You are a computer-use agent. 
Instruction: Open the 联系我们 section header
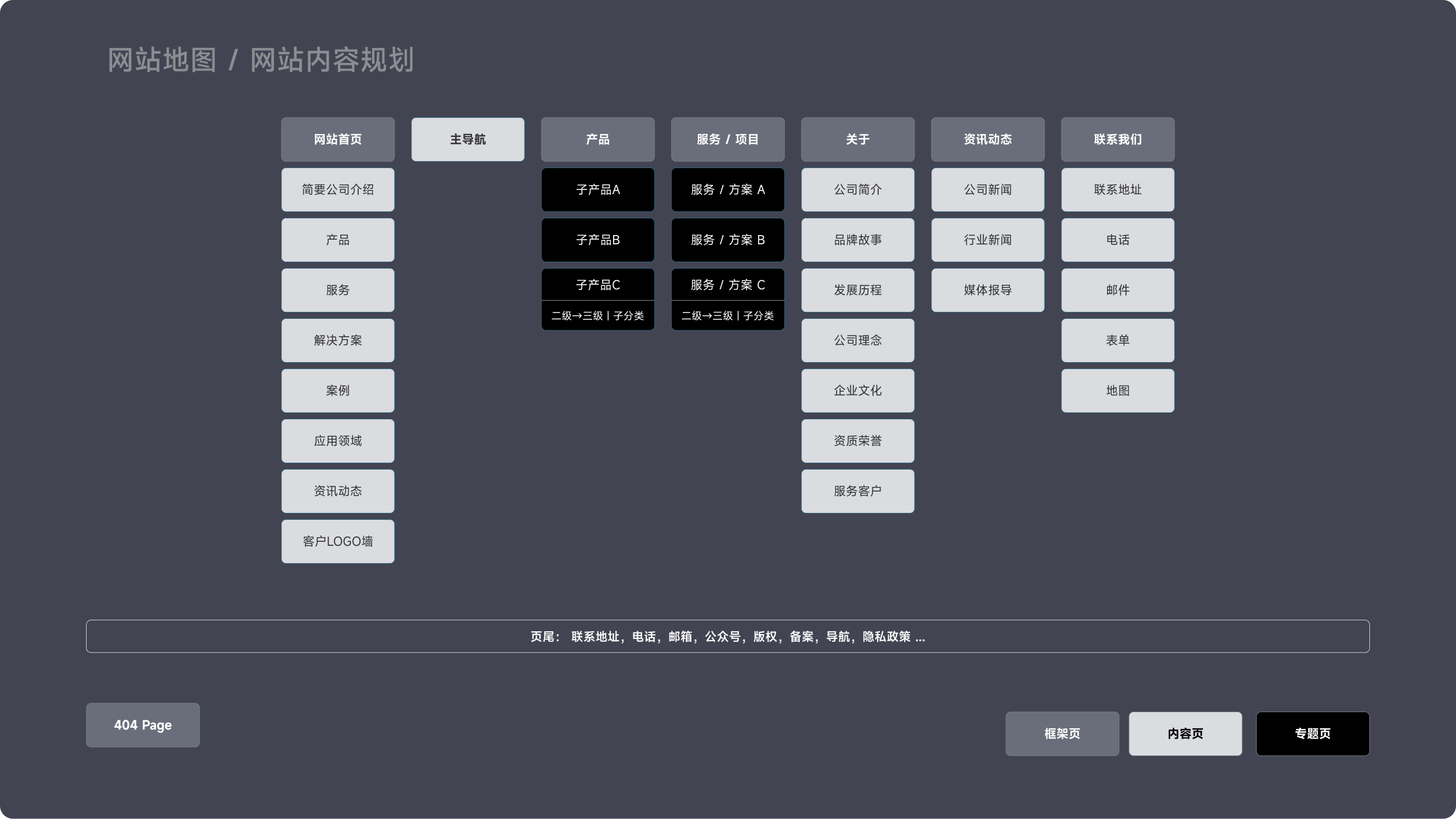(1117, 139)
